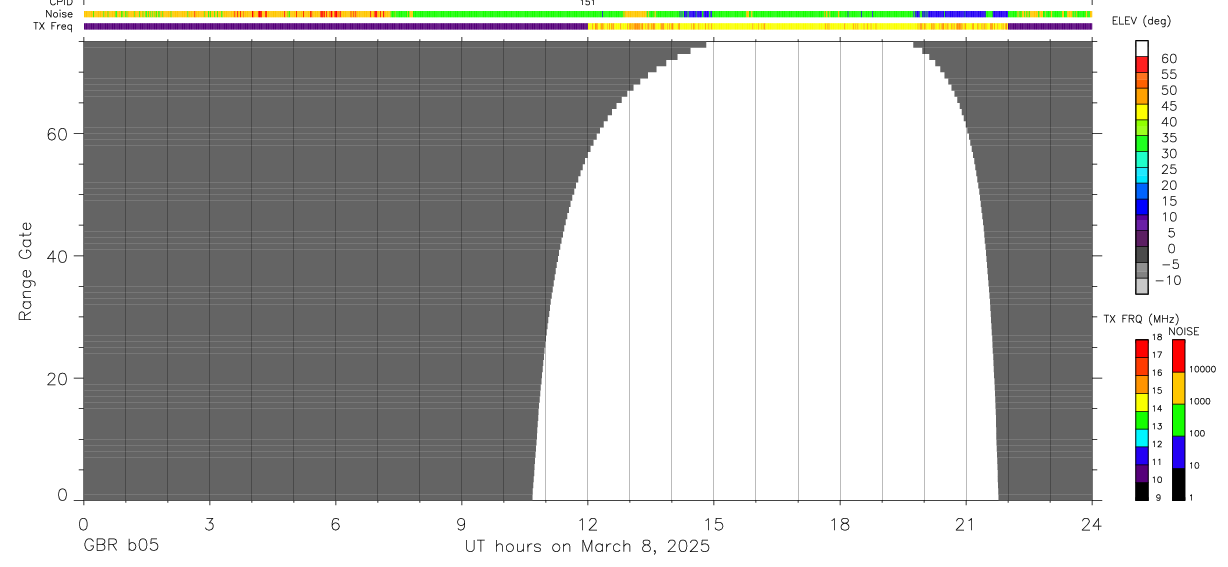The width and height of the screenshot is (1228, 567).
Task: Pick the light gray bottom ELEV colorbar segment
Action: click(1142, 287)
